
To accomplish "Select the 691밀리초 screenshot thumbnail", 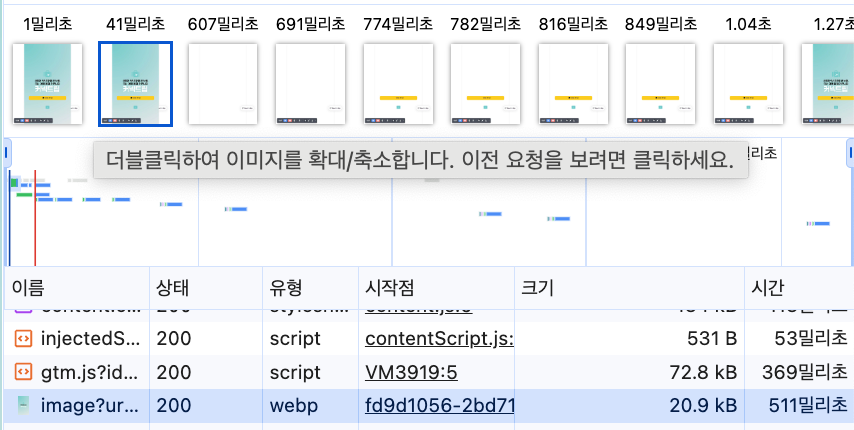I will click(x=310, y=84).
